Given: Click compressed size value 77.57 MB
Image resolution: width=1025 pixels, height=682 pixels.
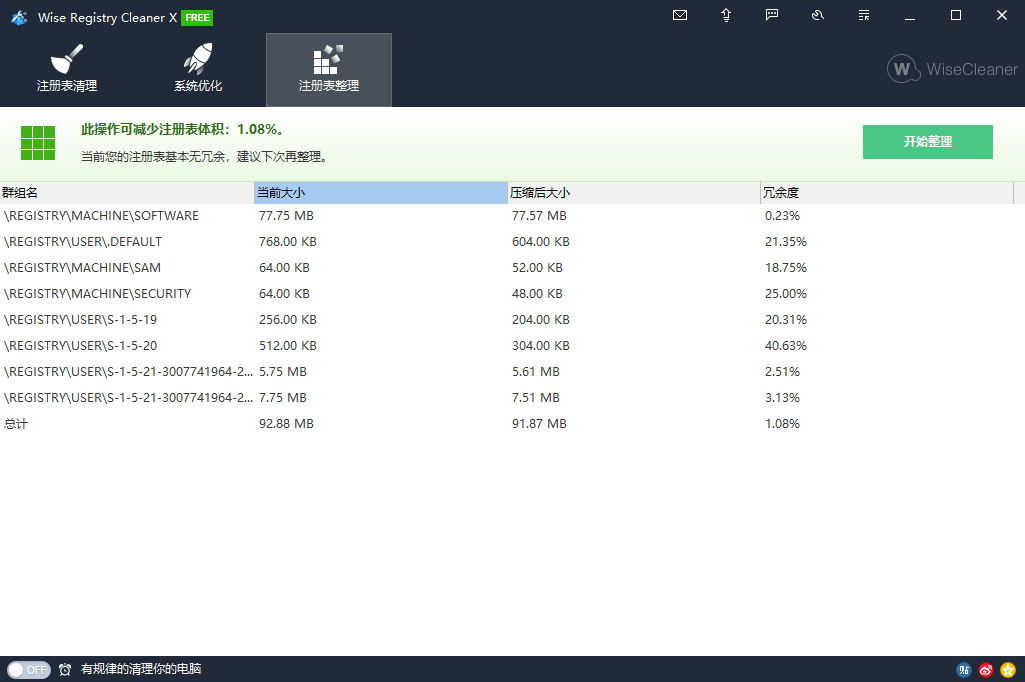Looking at the screenshot, I should (539, 216).
